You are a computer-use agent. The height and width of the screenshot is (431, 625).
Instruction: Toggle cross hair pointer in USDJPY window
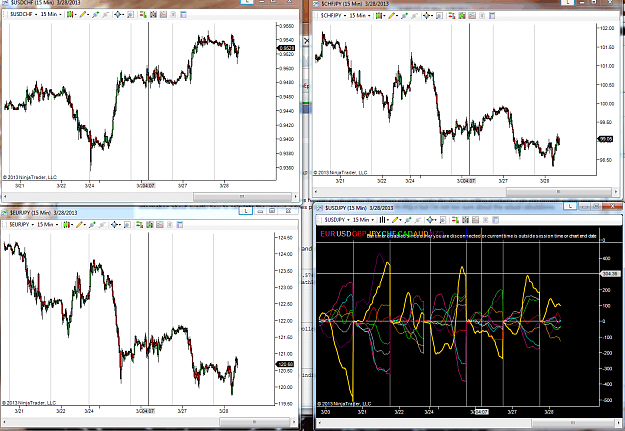(x=430, y=220)
